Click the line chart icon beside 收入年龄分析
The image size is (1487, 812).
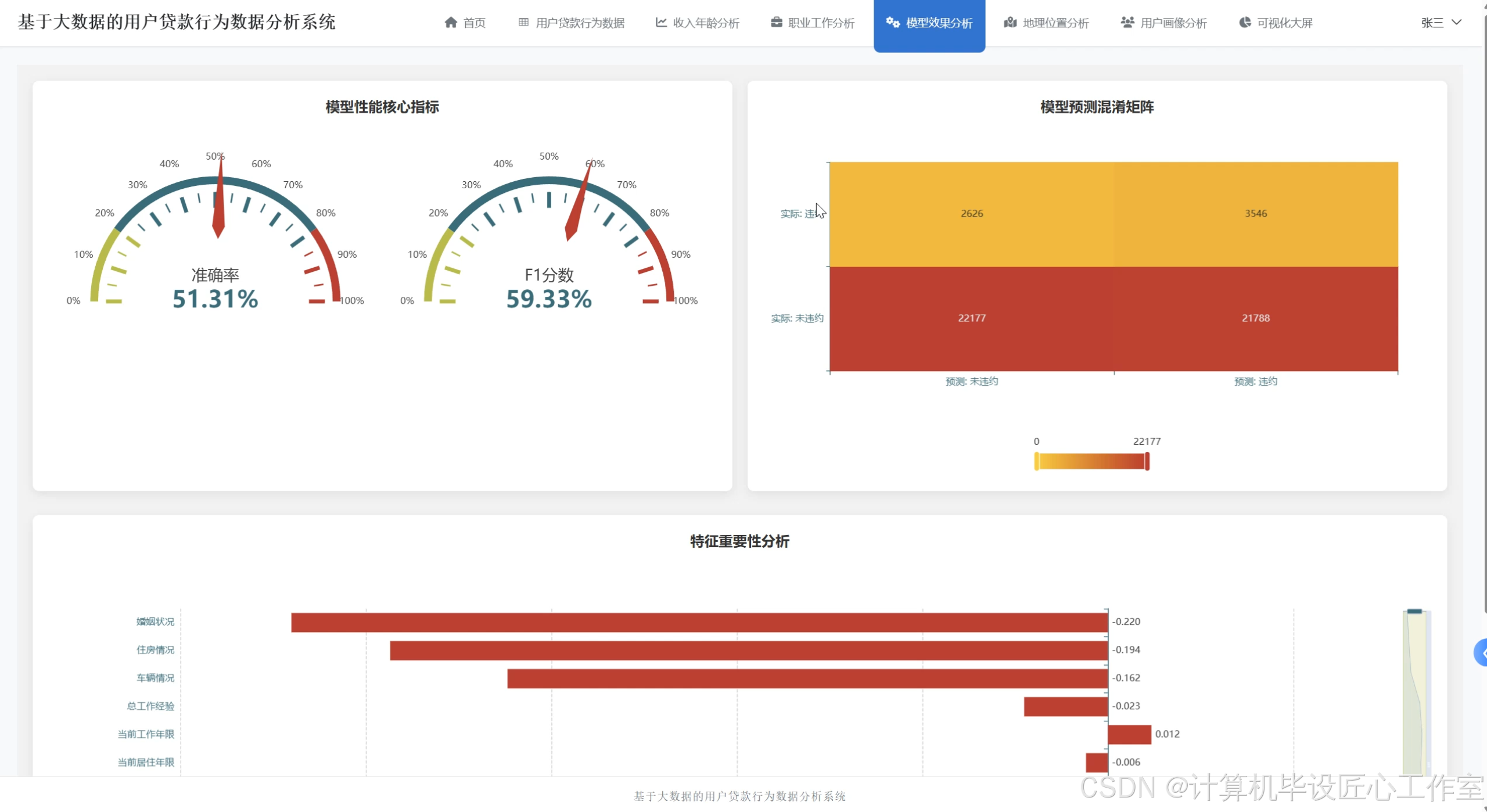[x=661, y=23]
